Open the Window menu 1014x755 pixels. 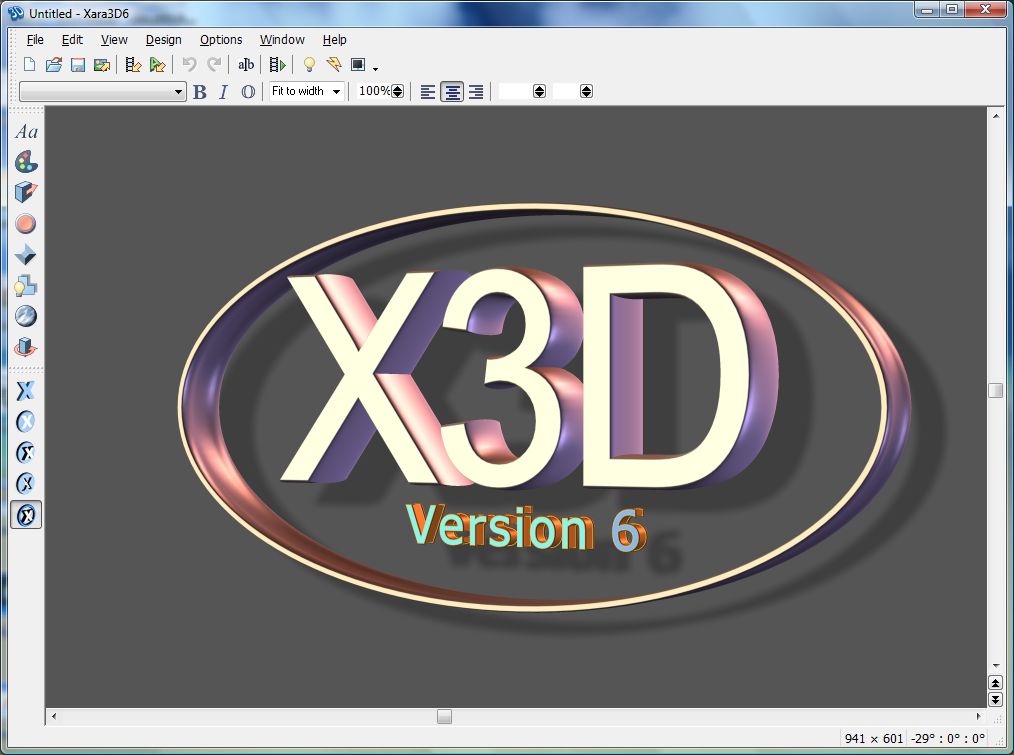point(282,39)
